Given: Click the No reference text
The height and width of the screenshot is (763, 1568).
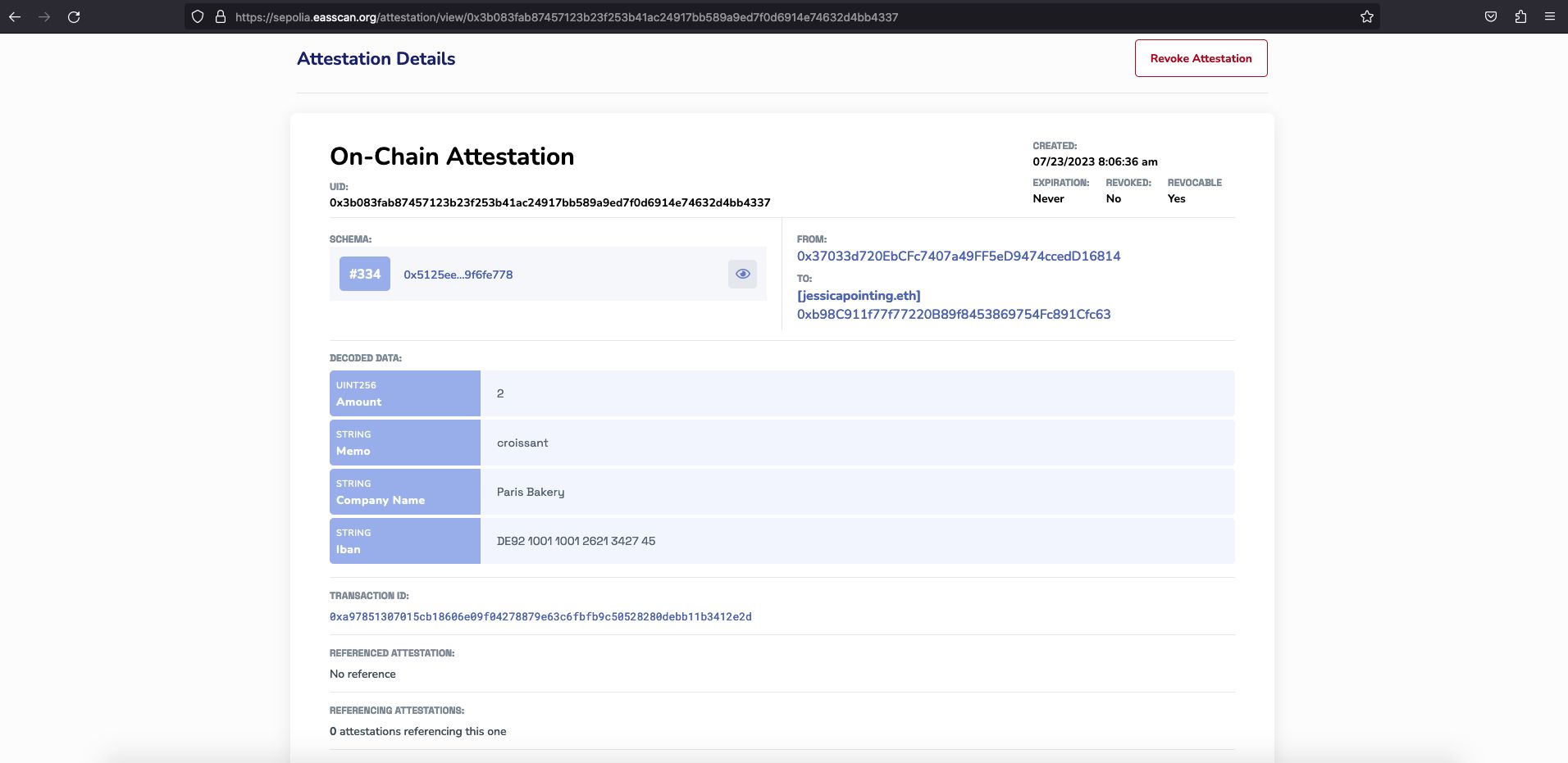Looking at the screenshot, I should click(x=362, y=674).
